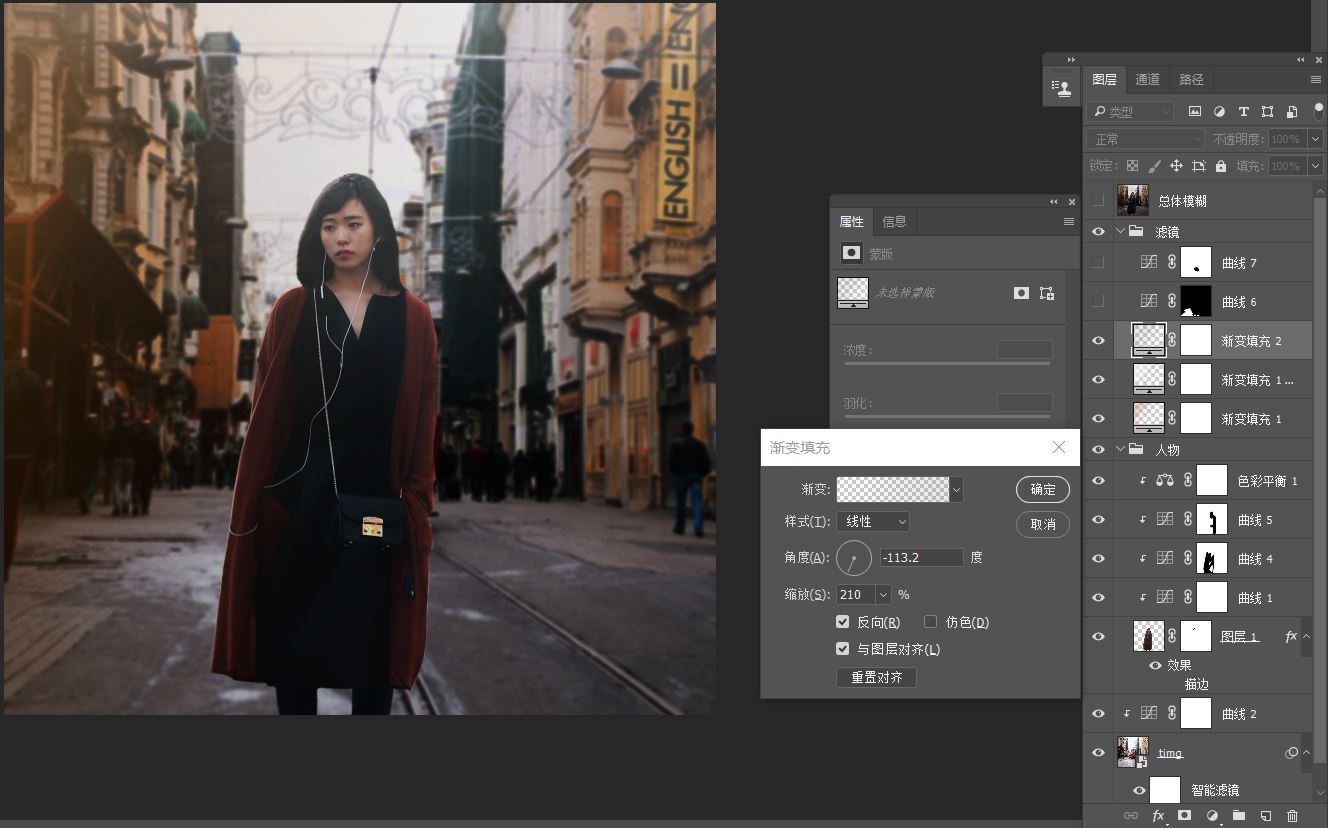
Task: Click the lock position move icon
Action: [1176, 166]
